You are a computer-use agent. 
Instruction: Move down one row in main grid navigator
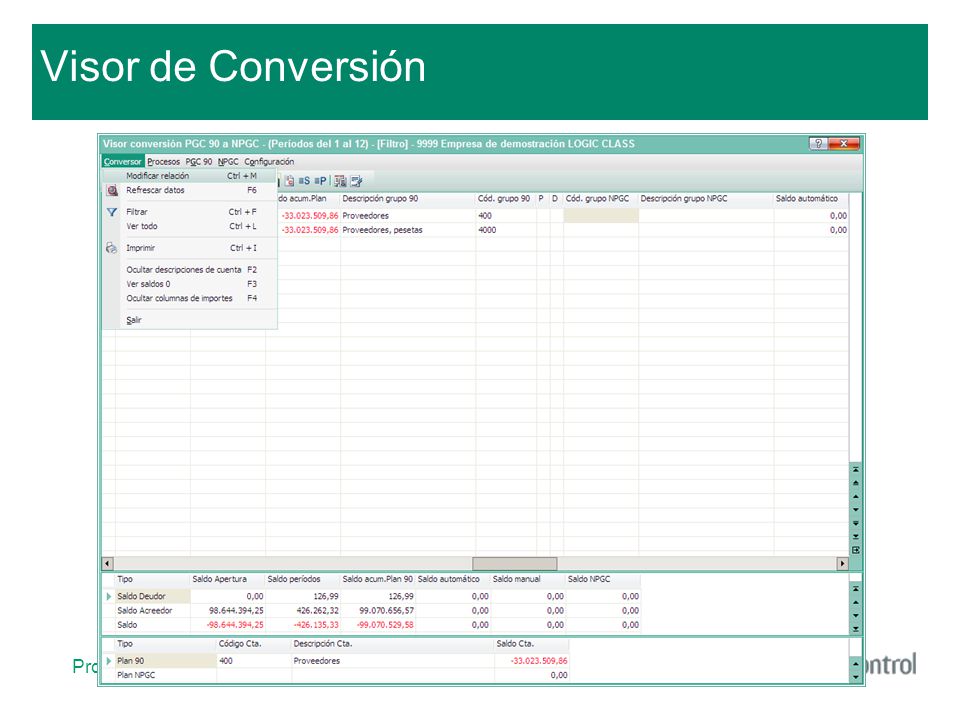click(x=856, y=509)
